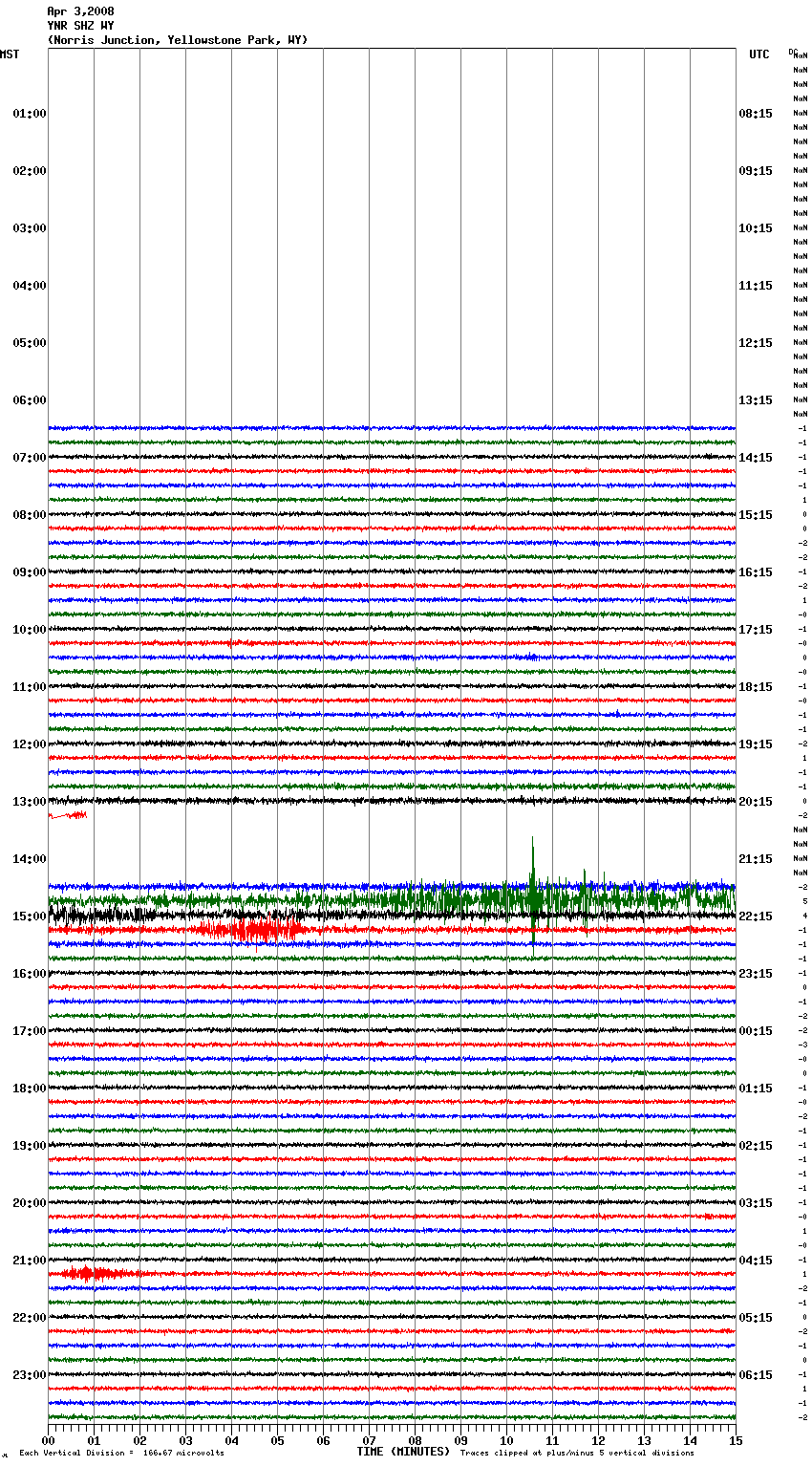Viewport: 812px width, 1466px height.
Task: Select the '08:15' UTC time label
Action: pos(756,114)
